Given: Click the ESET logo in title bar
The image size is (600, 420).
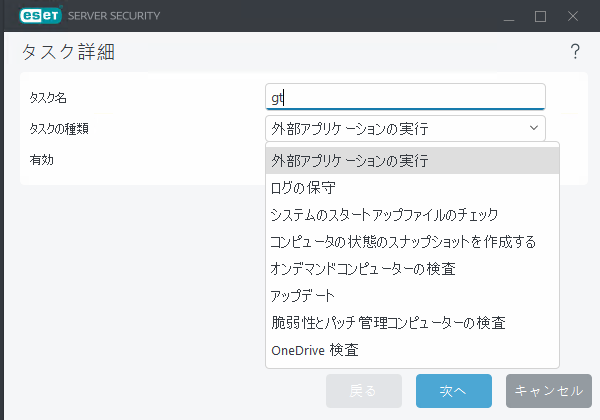Looking at the screenshot, I should pyautogui.click(x=40, y=16).
